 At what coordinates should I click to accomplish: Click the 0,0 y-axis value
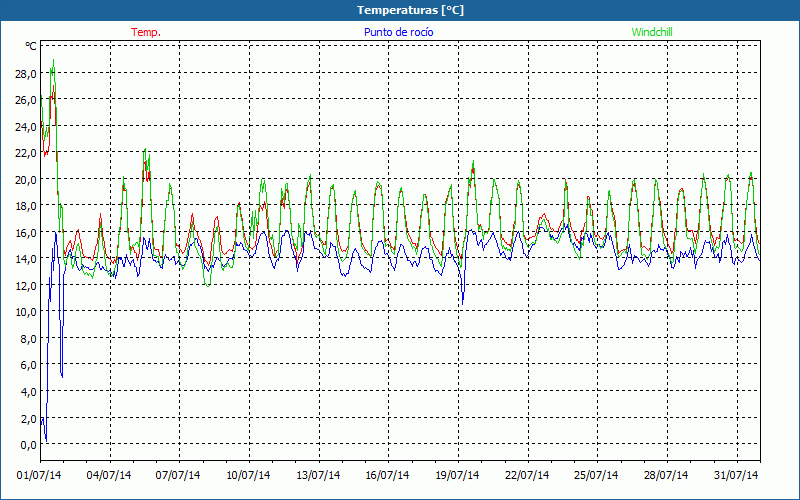[28, 445]
